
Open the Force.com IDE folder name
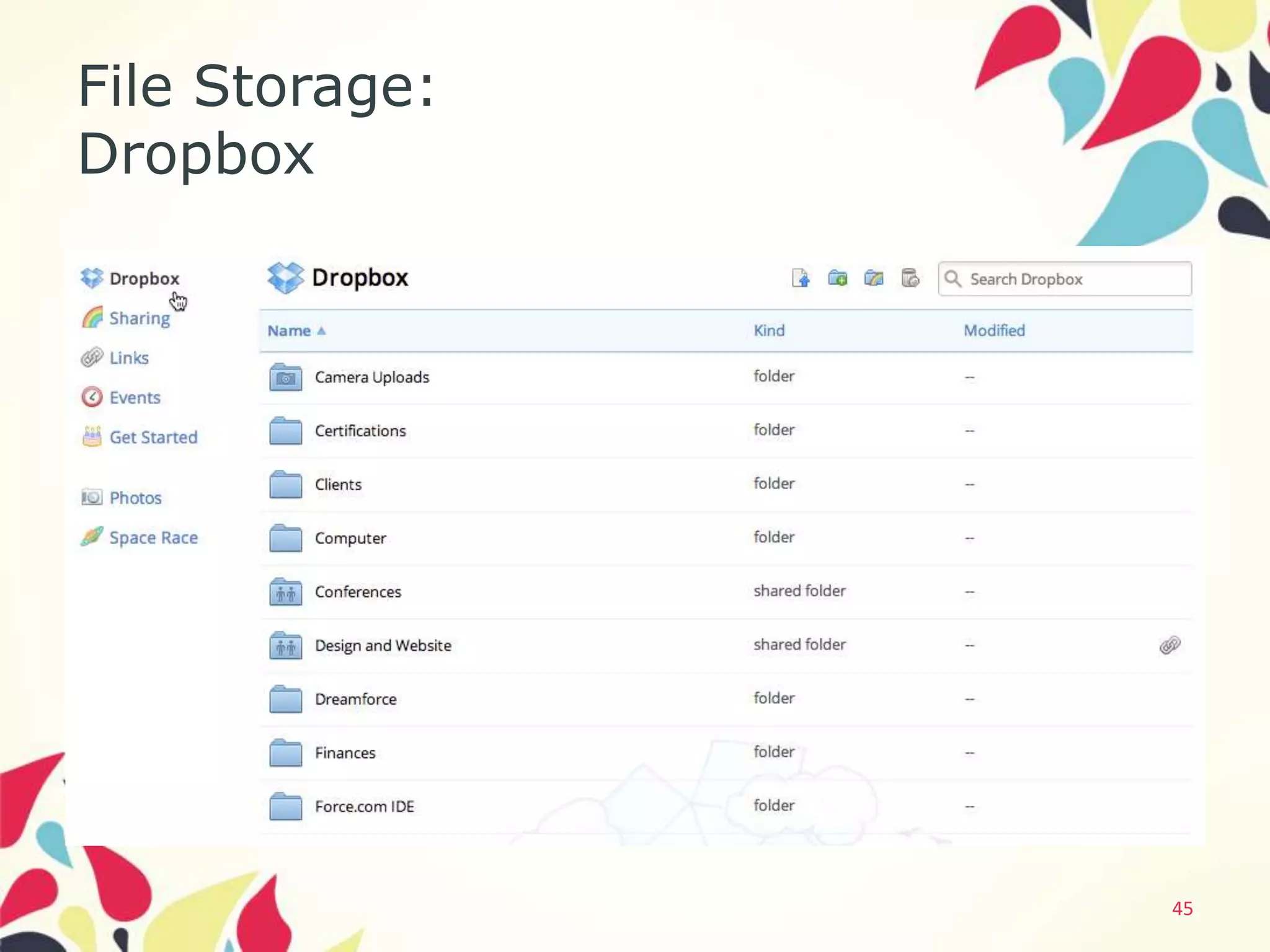tap(364, 806)
